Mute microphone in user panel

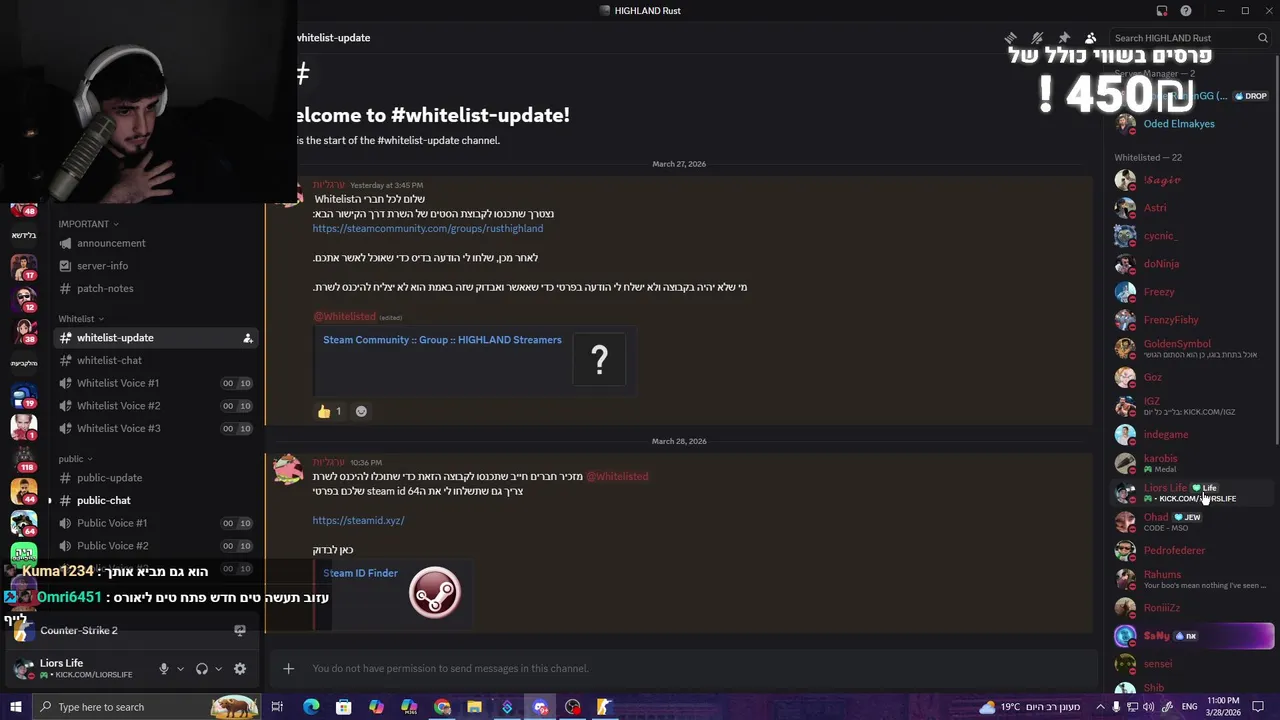pos(164,669)
